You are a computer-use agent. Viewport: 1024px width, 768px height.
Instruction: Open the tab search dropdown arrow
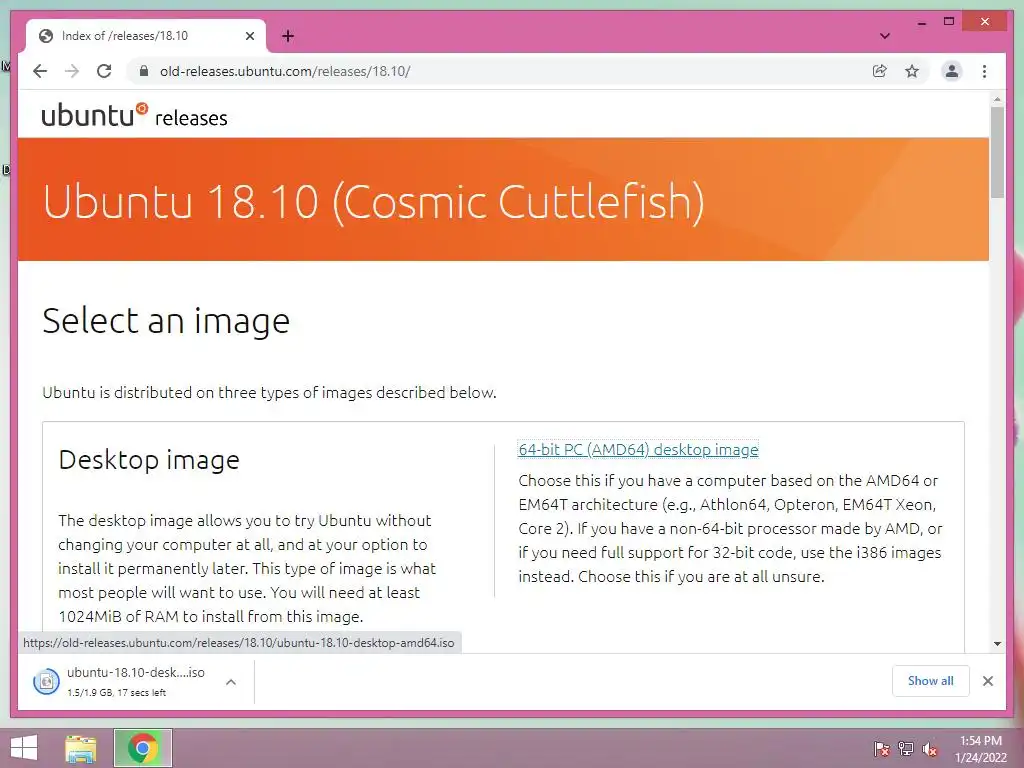(x=885, y=36)
